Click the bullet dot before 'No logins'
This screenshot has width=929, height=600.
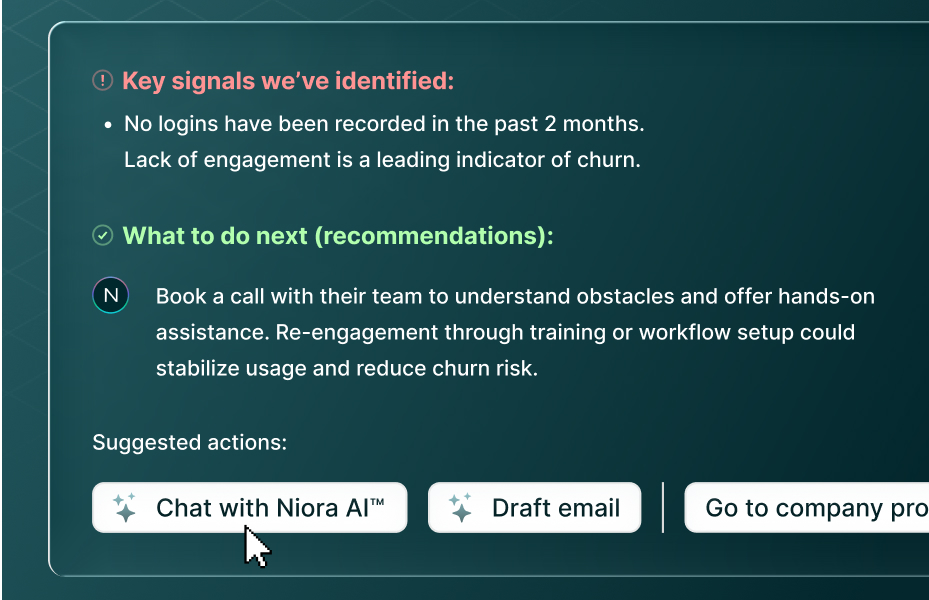108,125
